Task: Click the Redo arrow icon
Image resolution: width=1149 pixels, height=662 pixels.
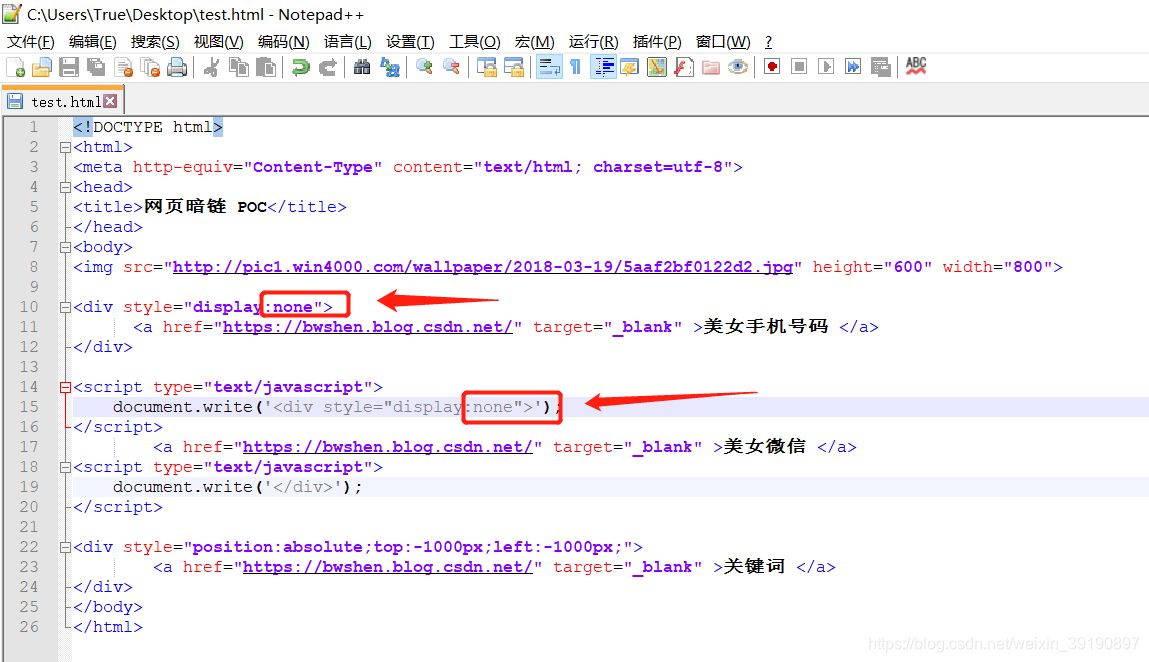Action: [328, 67]
